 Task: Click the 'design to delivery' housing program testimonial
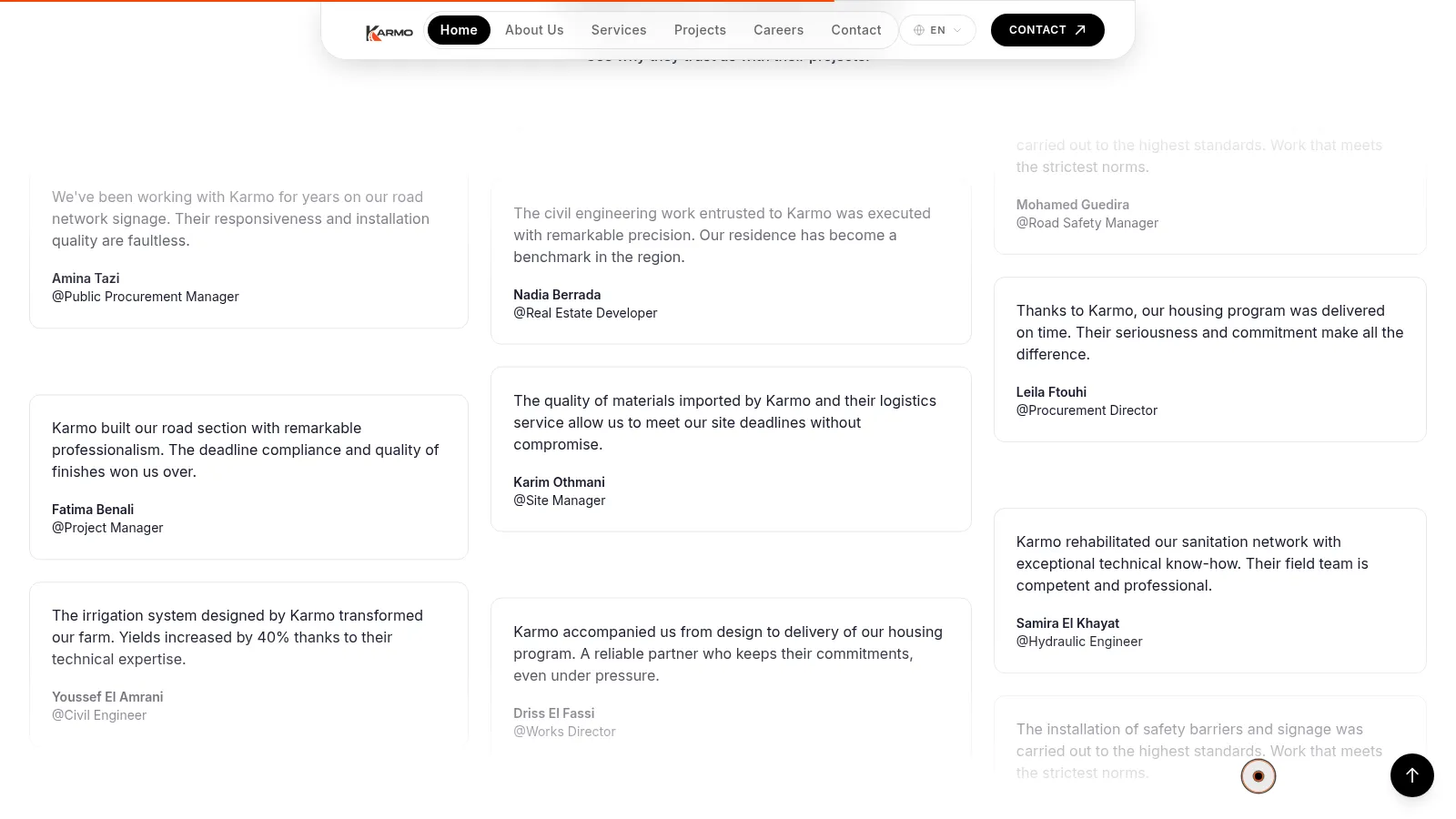[x=728, y=653]
